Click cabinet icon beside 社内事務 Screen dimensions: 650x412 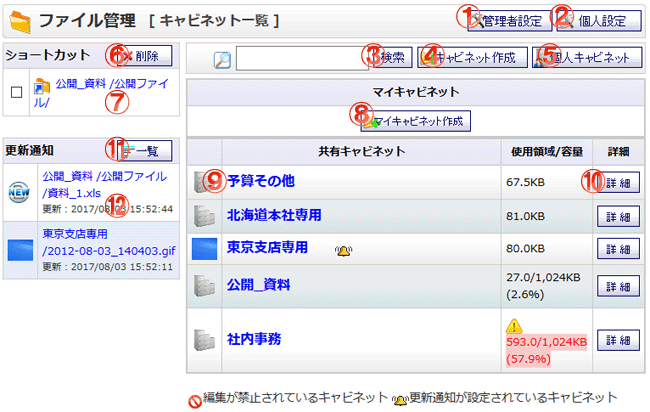click(204, 340)
